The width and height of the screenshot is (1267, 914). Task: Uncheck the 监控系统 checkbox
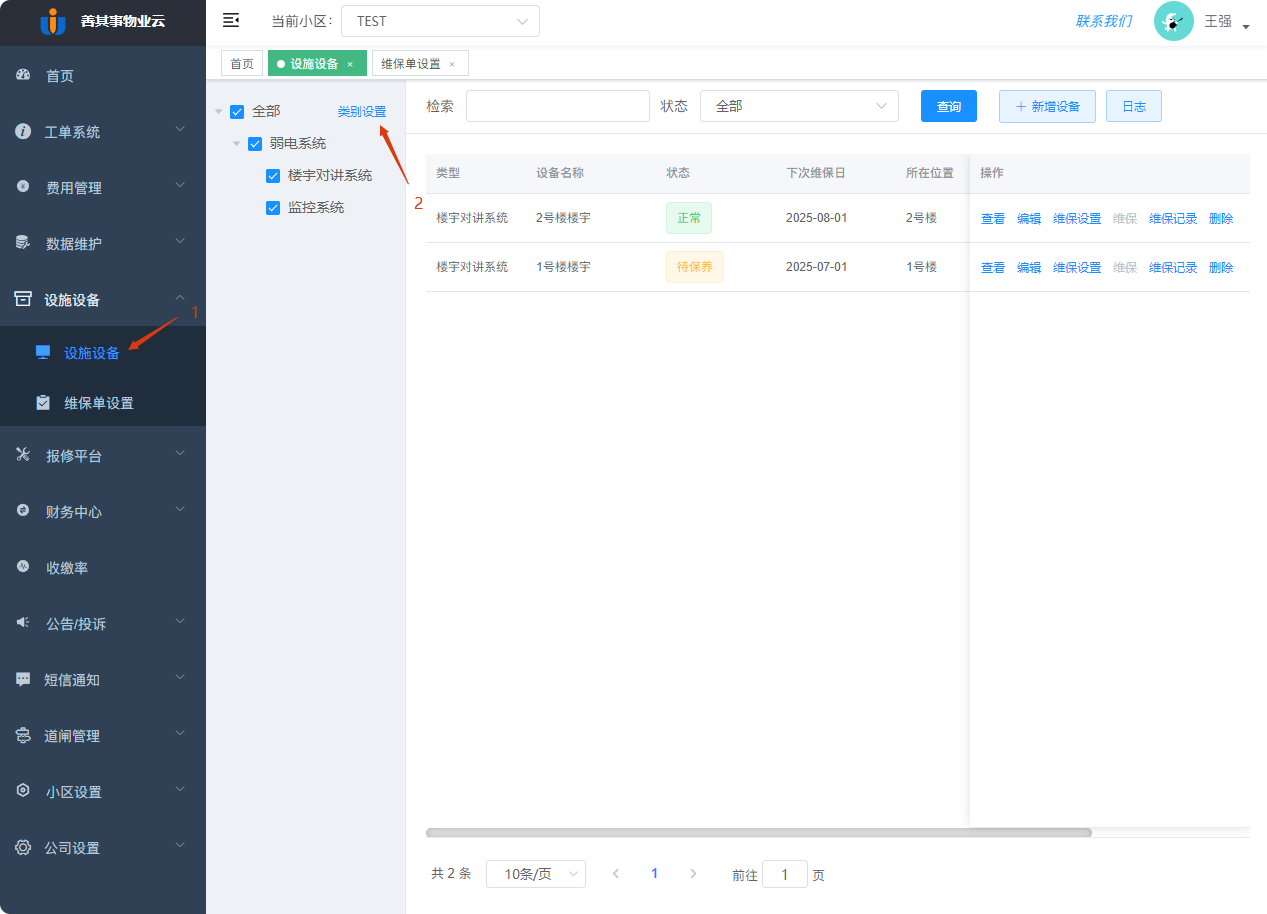273,207
